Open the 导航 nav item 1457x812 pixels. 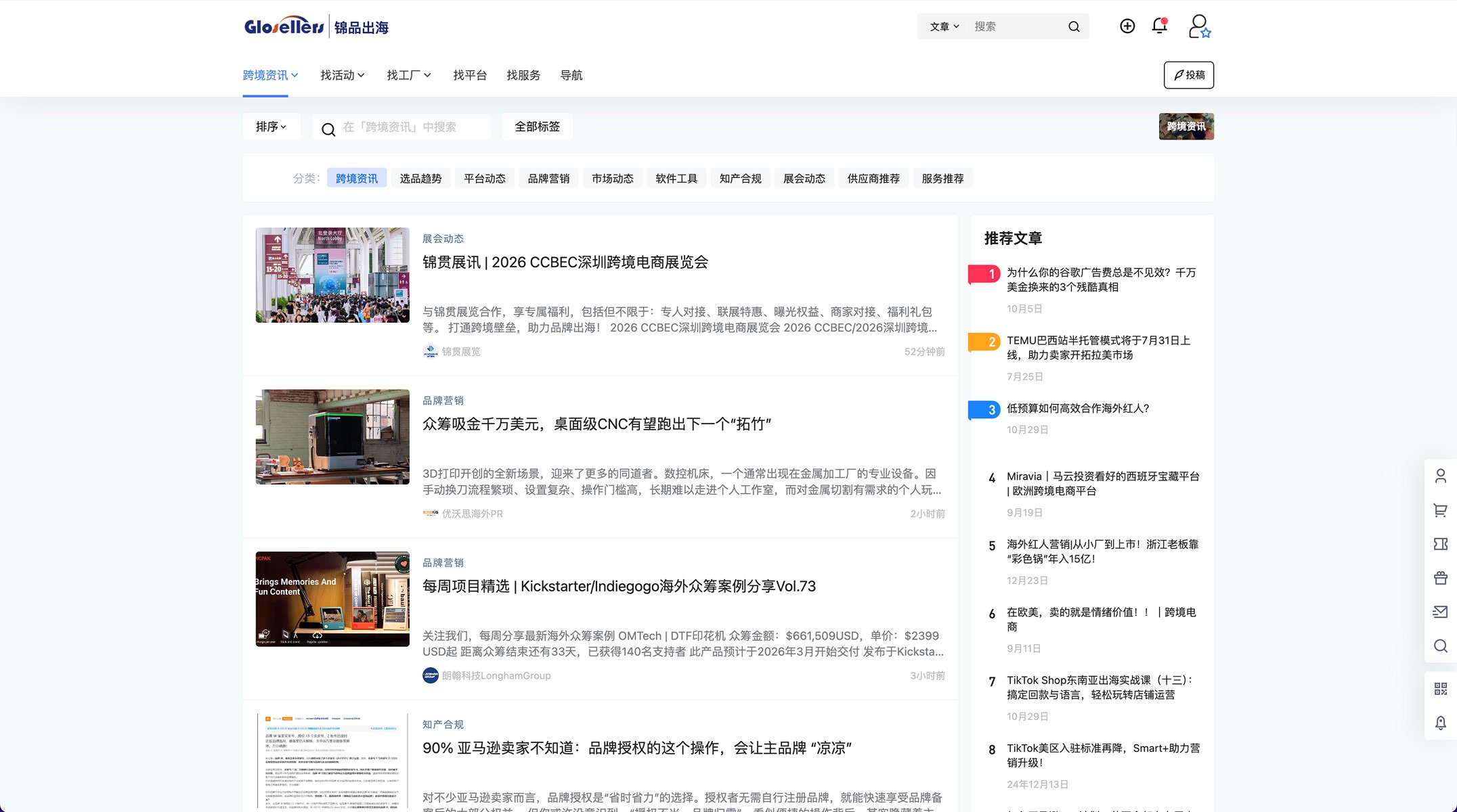coord(571,75)
